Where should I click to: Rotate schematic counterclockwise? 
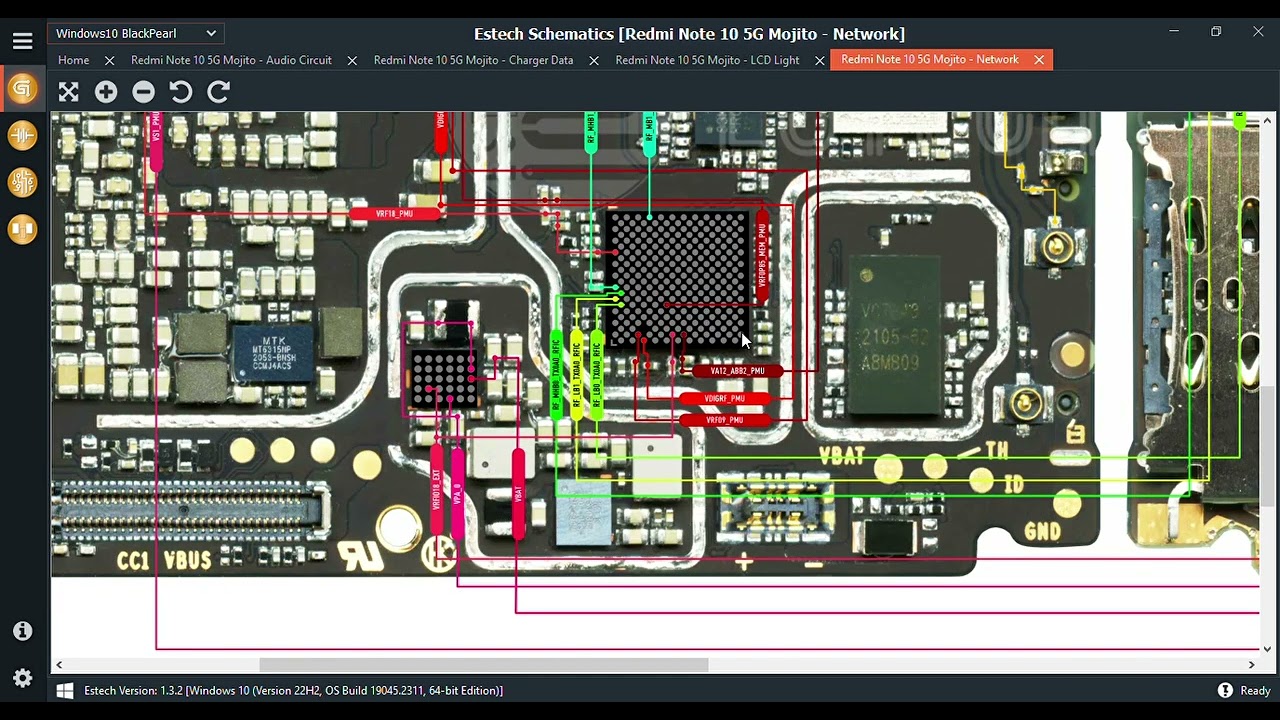pos(180,92)
